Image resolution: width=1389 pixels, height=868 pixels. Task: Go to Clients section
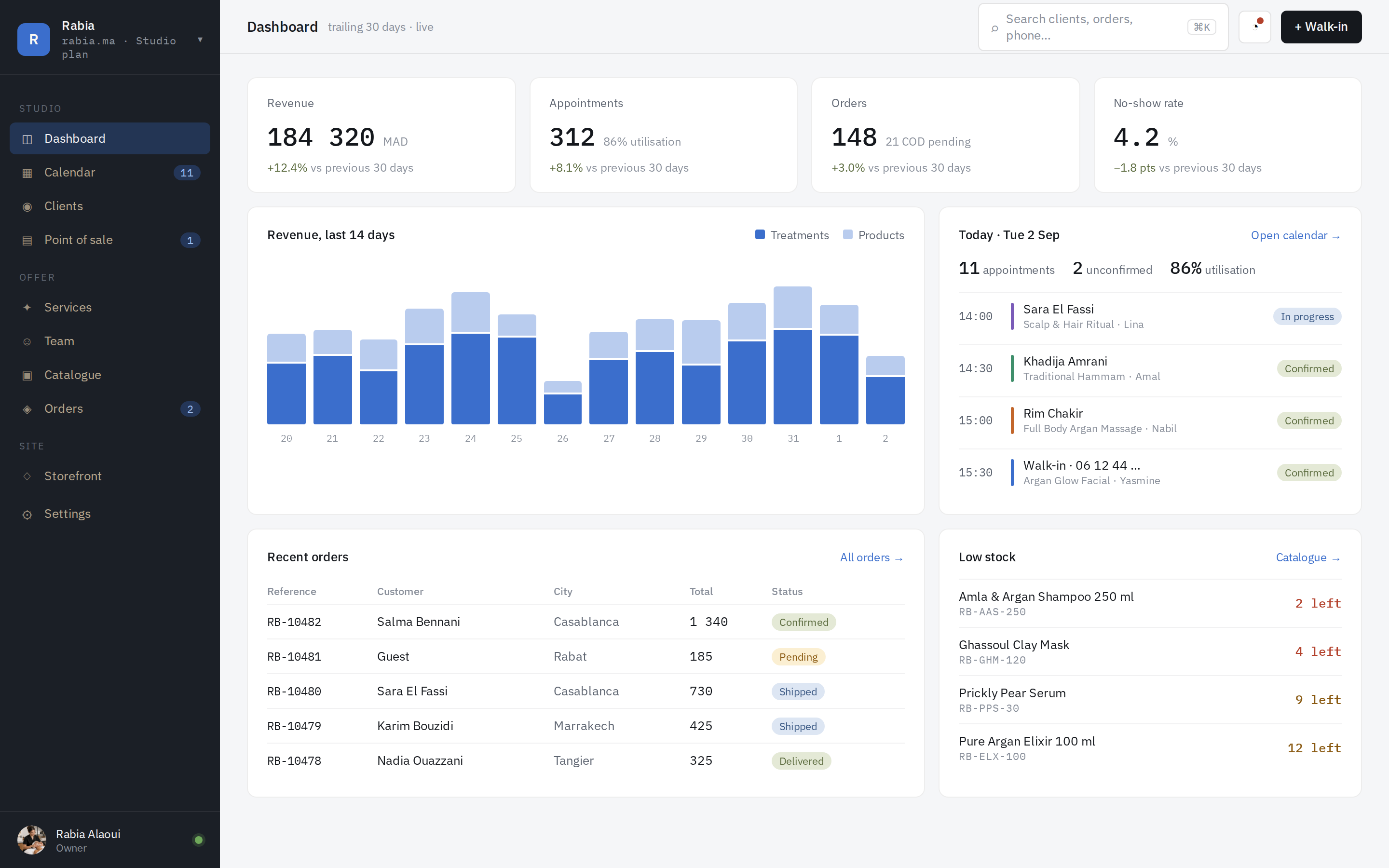pyautogui.click(x=109, y=207)
